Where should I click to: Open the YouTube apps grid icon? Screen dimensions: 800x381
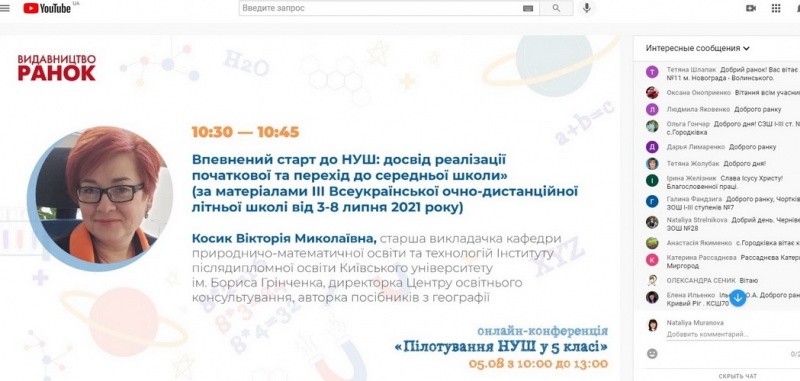tap(776, 8)
